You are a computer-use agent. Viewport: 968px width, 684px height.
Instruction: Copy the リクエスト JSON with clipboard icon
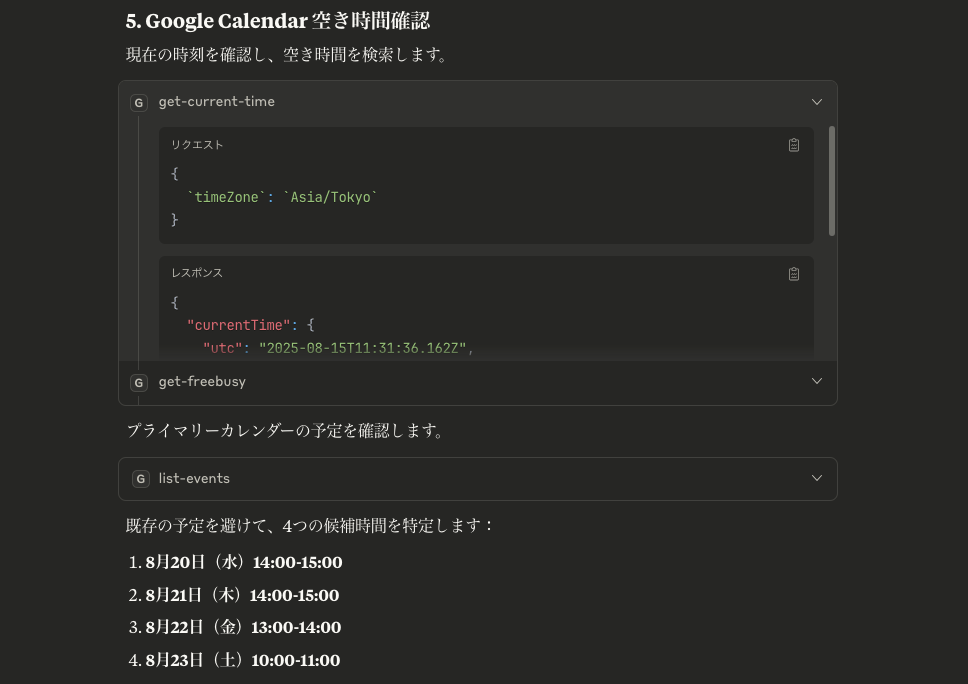point(794,145)
